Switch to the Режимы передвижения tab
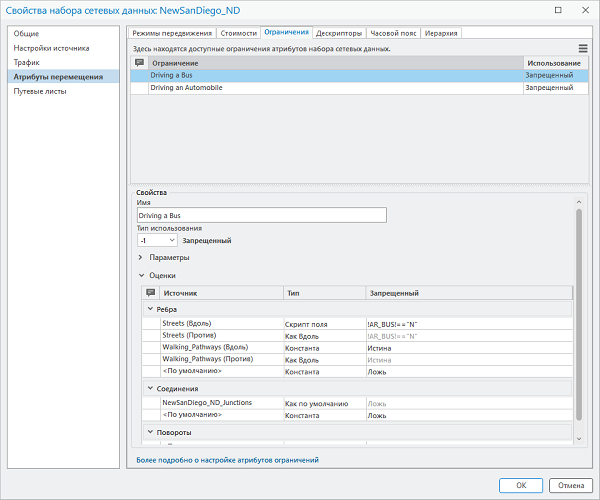This screenshot has width=600, height=500. tap(173, 33)
